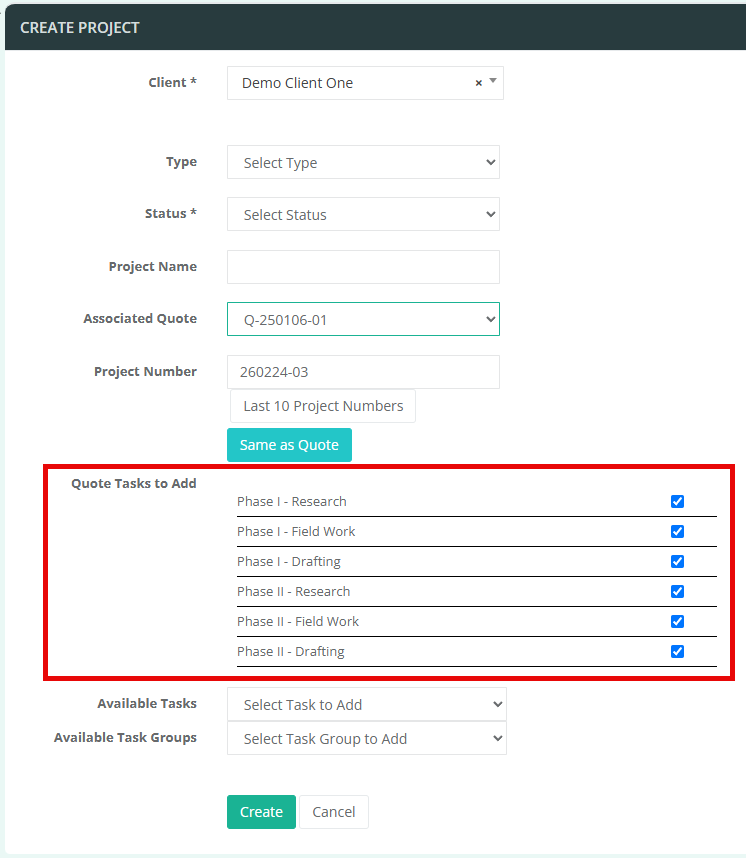
Task: Open Select Task Group to Add dropdown
Action: click(367, 739)
